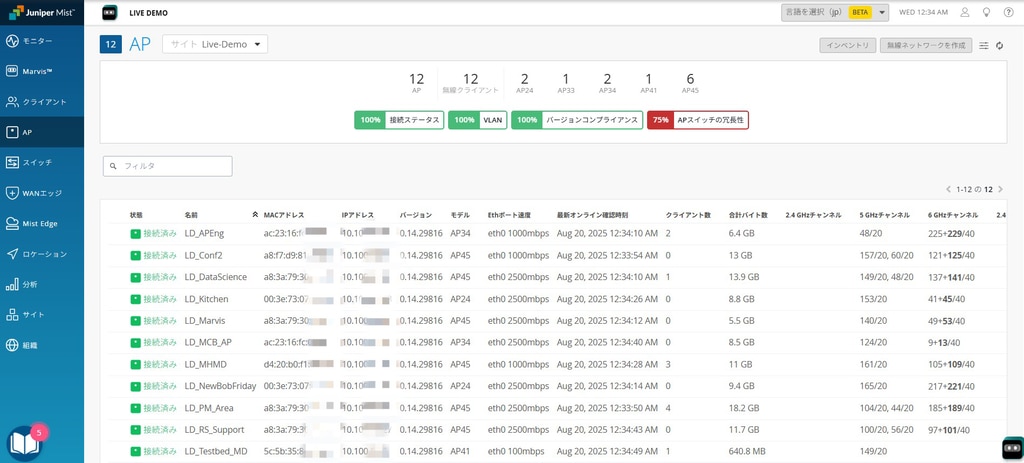Click the インベントリ button
1024x463 pixels.
tap(848, 45)
